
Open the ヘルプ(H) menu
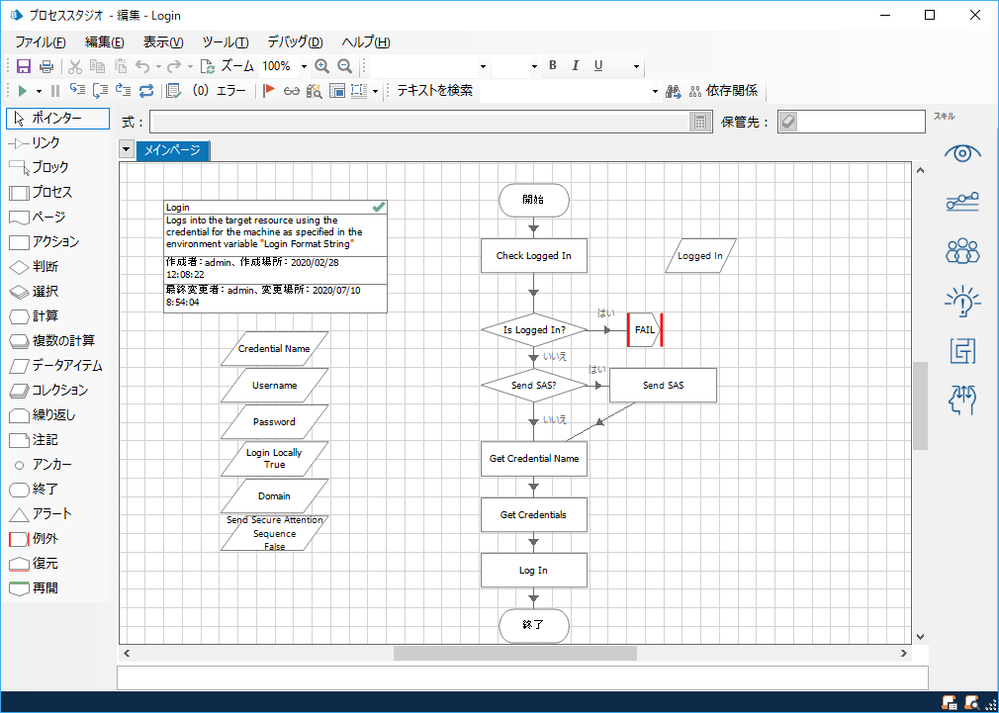click(x=365, y=43)
